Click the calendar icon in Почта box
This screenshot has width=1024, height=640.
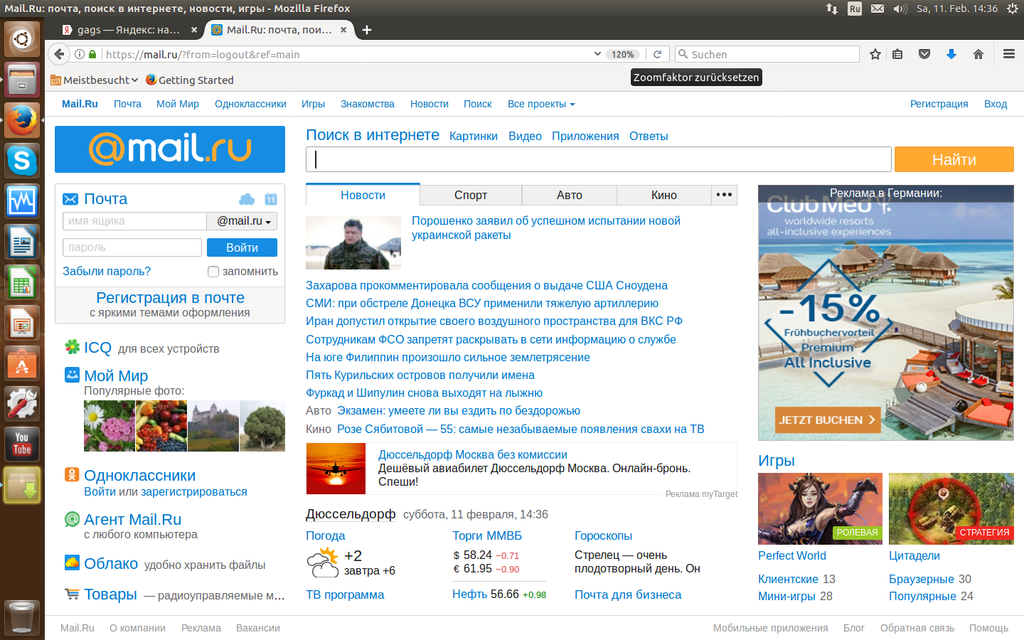coord(270,199)
